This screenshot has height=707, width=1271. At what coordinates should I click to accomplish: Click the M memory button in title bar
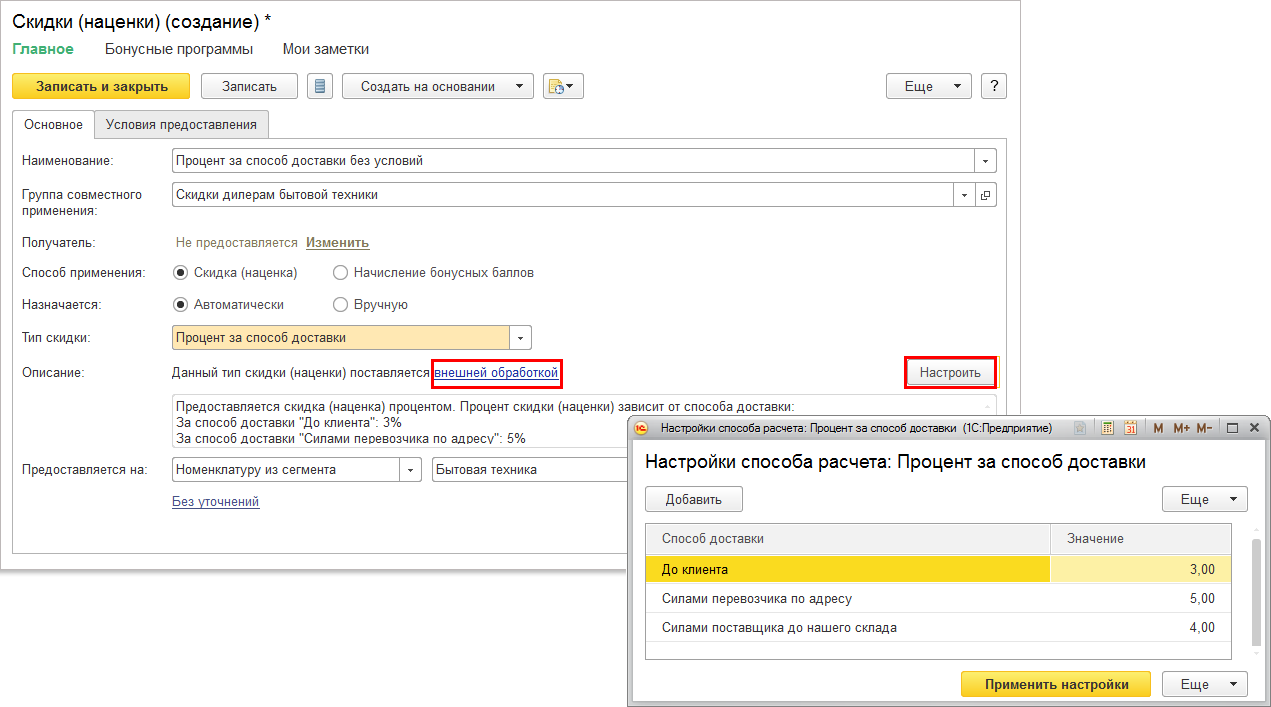click(x=1158, y=428)
